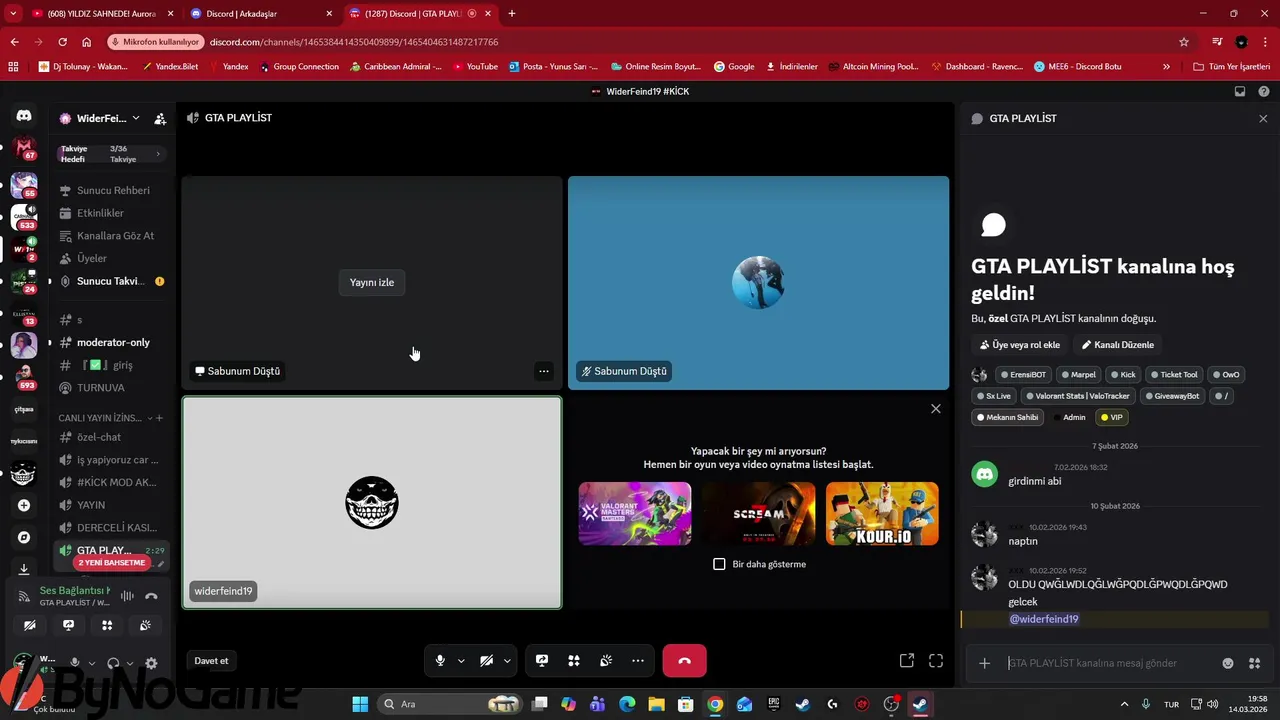Mute microphone in the user panel
Viewport: 1280px width, 720px height.
pyautogui.click(x=75, y=663)
